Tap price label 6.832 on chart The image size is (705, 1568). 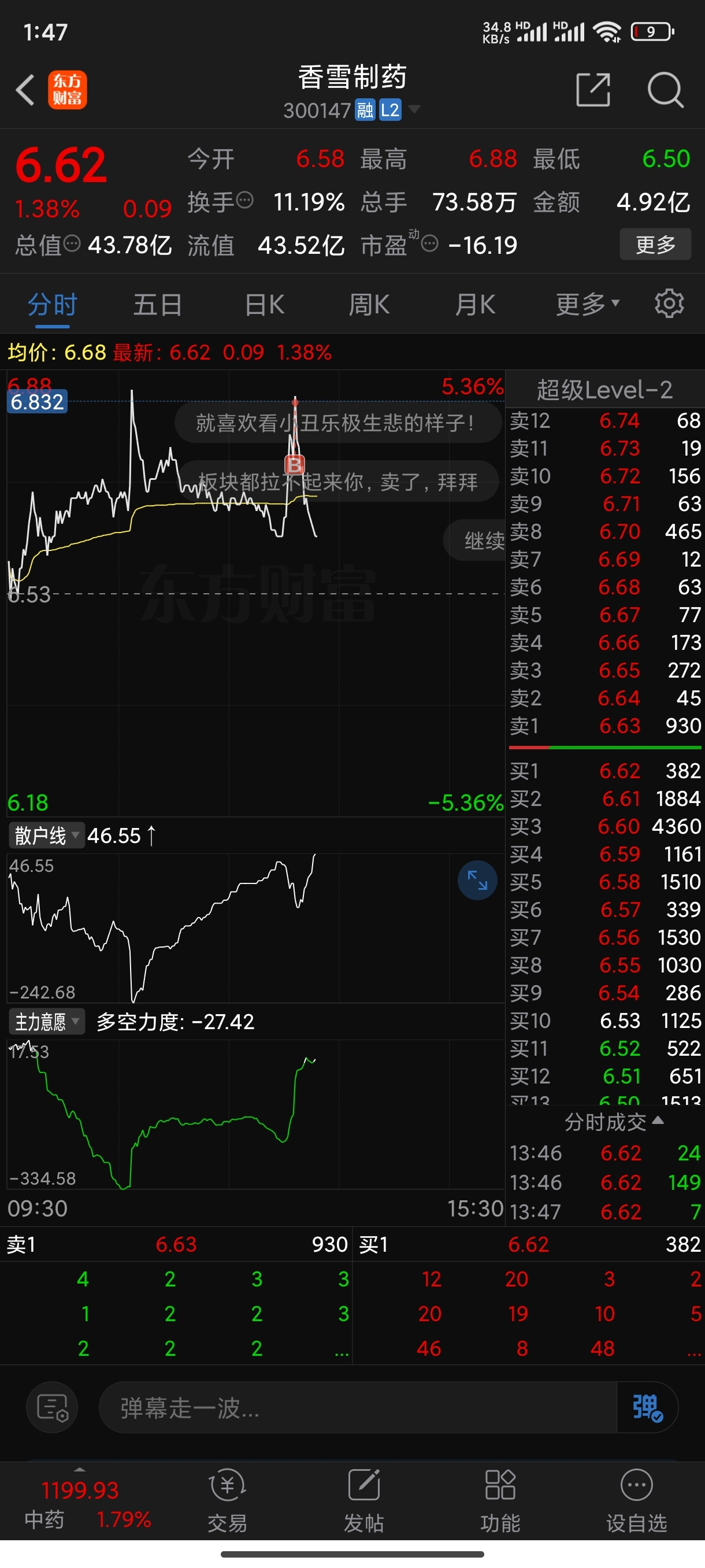click(37, 401)
